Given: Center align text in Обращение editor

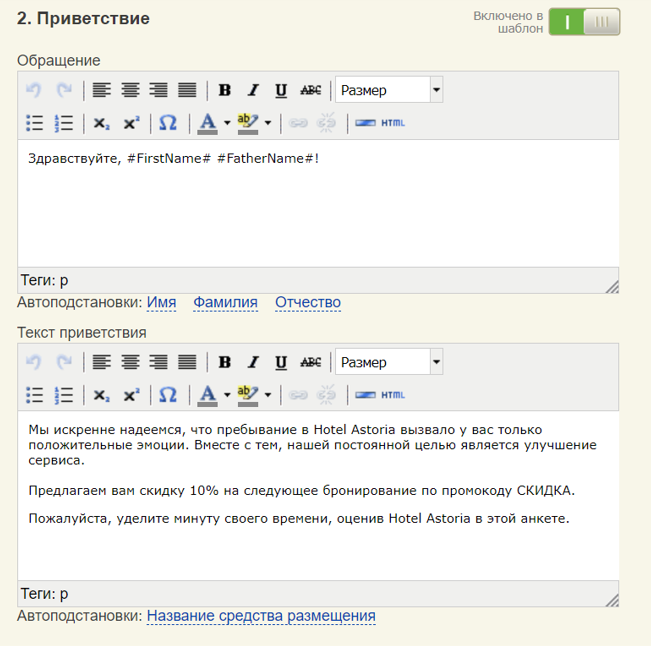Looking at the screenshot, I should point(130,90).
